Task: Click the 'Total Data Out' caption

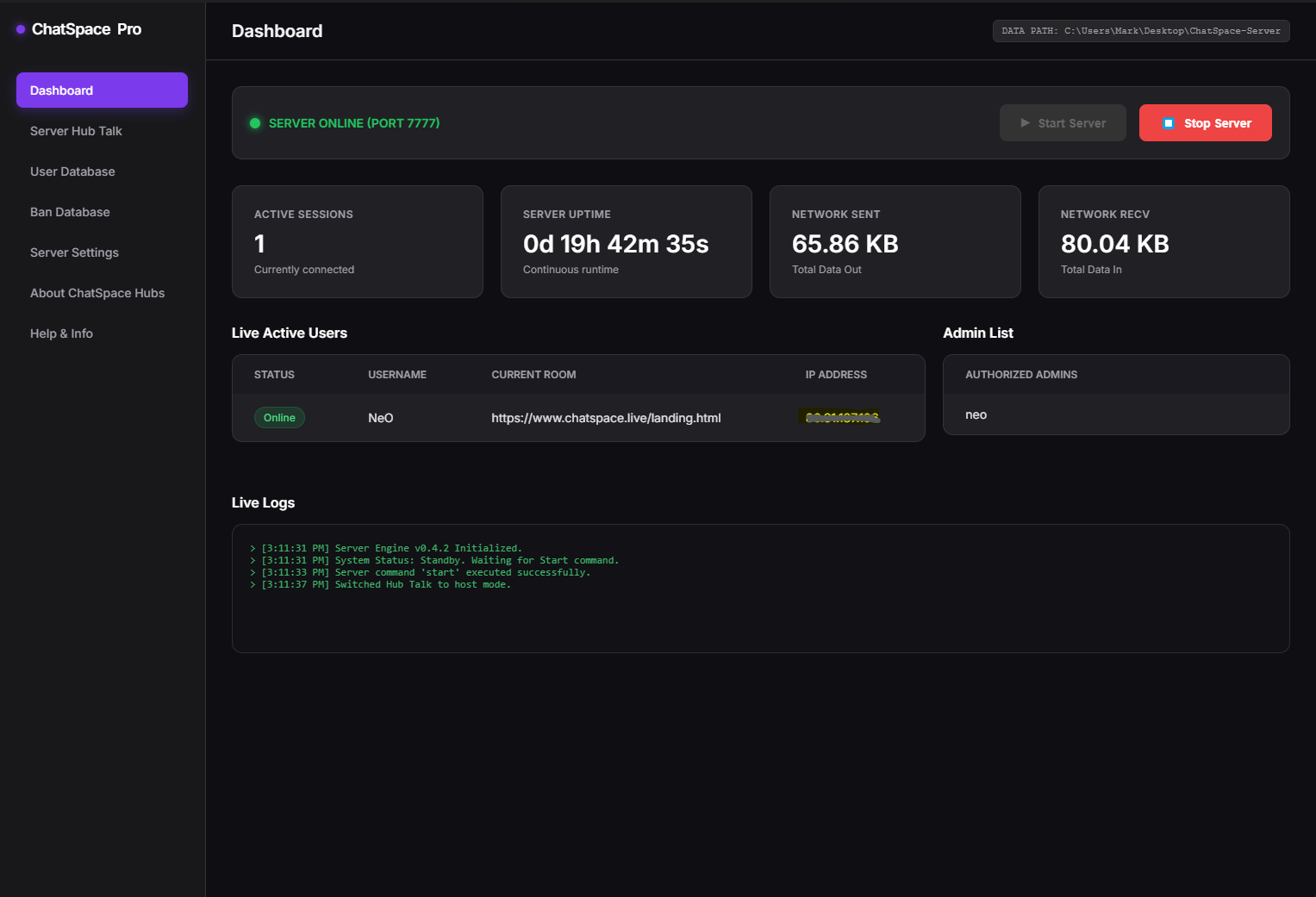Action: pyautogui.click(x=826, y=270)
